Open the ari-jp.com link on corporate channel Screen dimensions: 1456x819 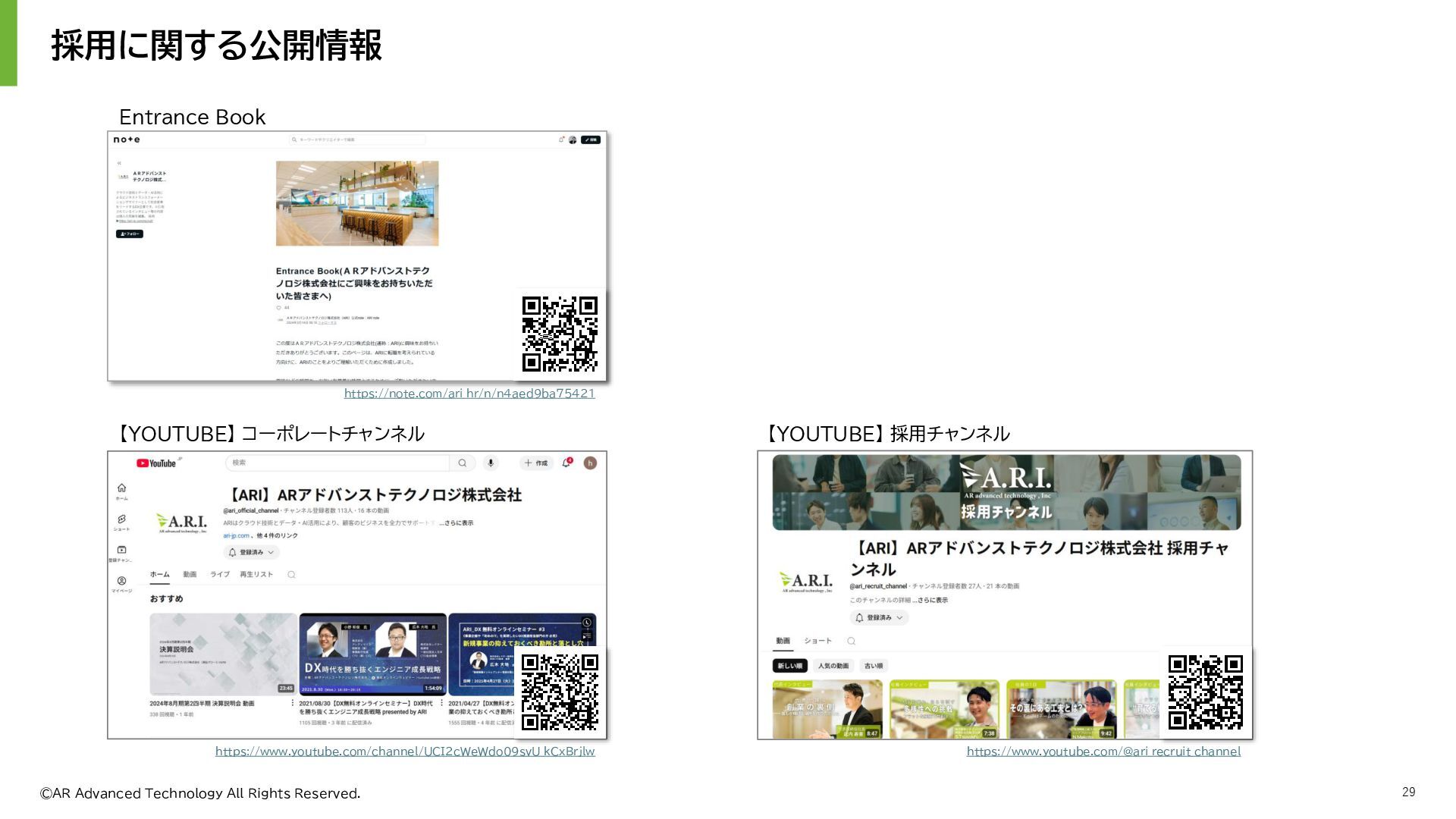[x=236, y=535]
